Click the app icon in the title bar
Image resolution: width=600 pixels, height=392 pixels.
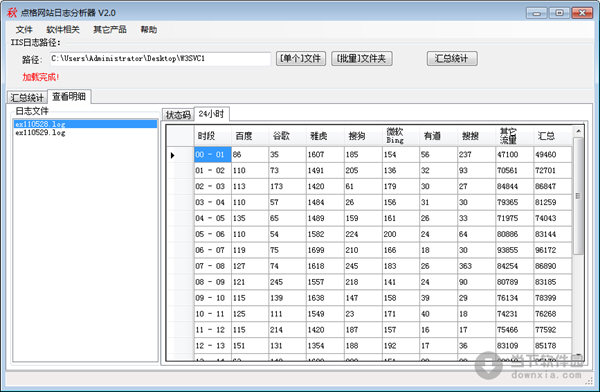[12, 13]
